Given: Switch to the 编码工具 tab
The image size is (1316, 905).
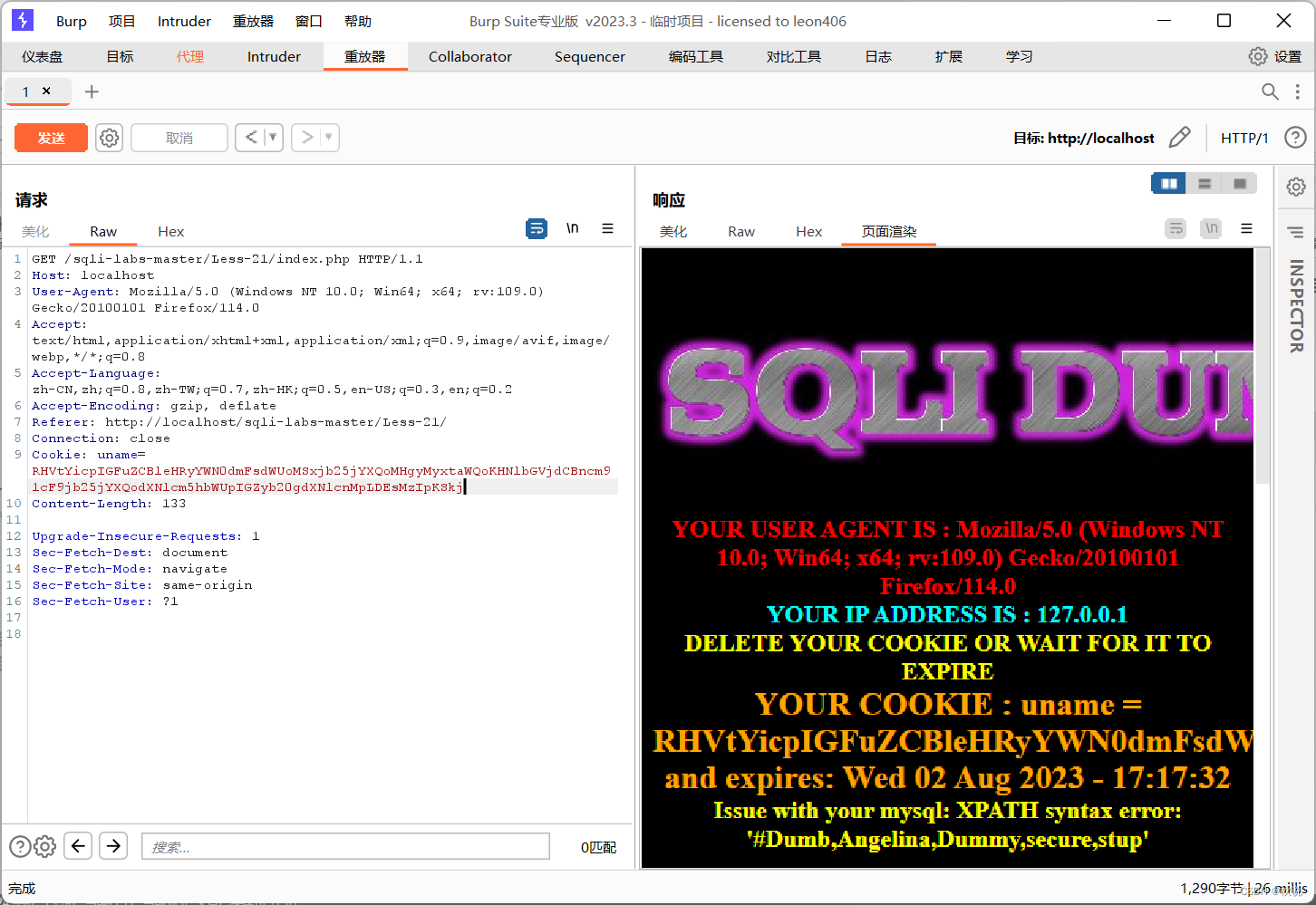Looking at the screenshot, I should pyautogui.click(x=696, y=56).
